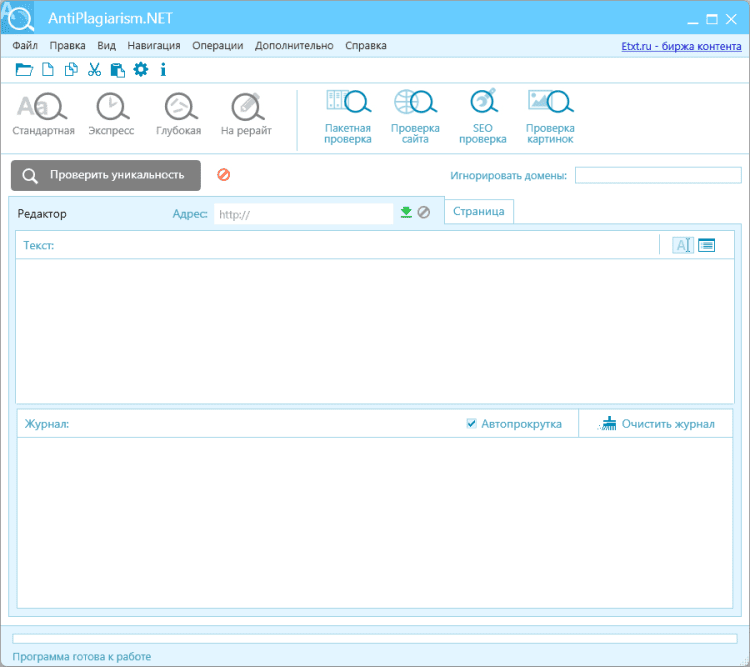The height and width of the screenshot is (667, 750).
Task: Open Пакетная проверка batch check
Action: tap(347, 106)
